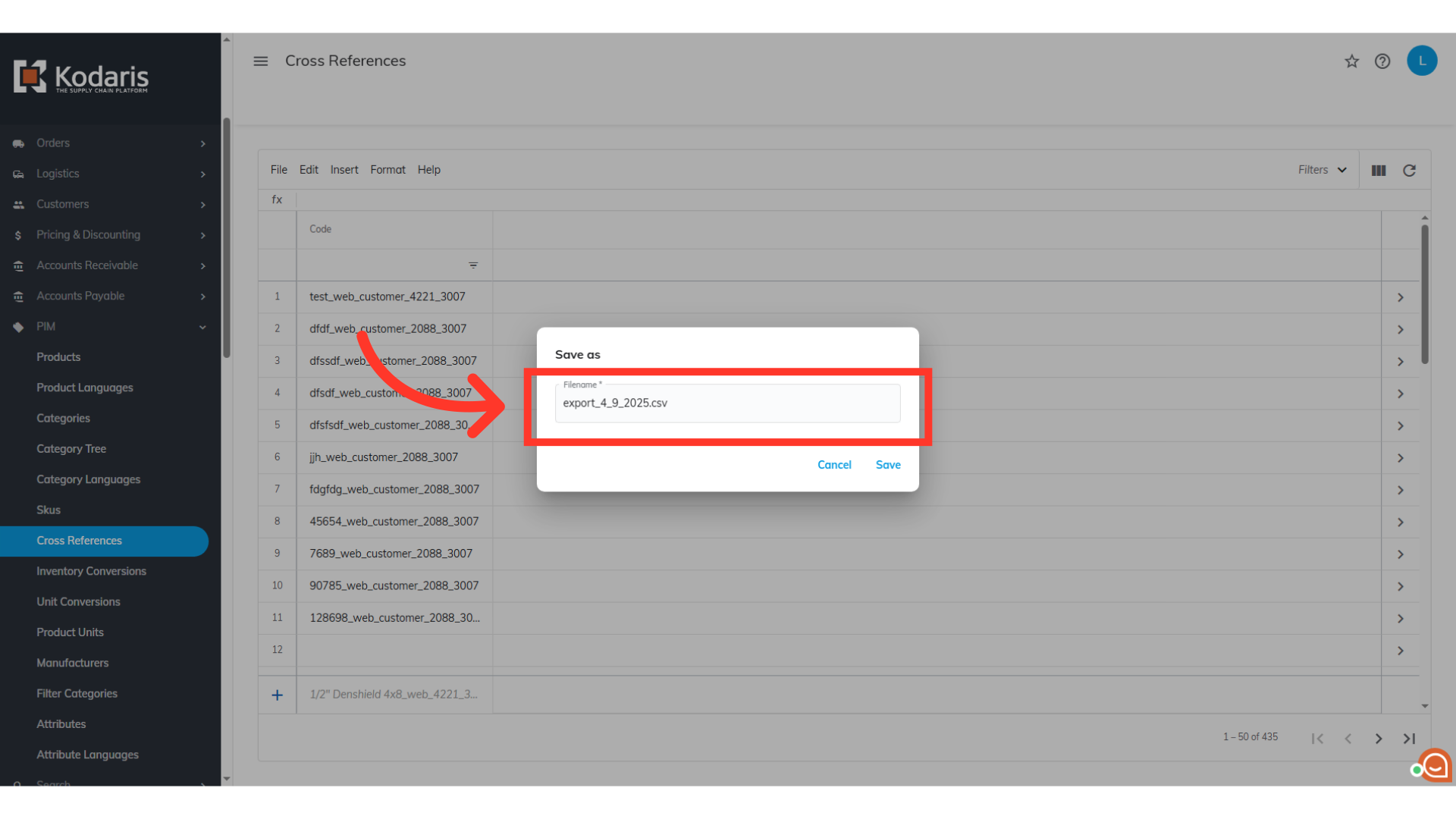Go to the next results page
Viewport: 1456px width, 819px height.
click(x=1379, y=739)
